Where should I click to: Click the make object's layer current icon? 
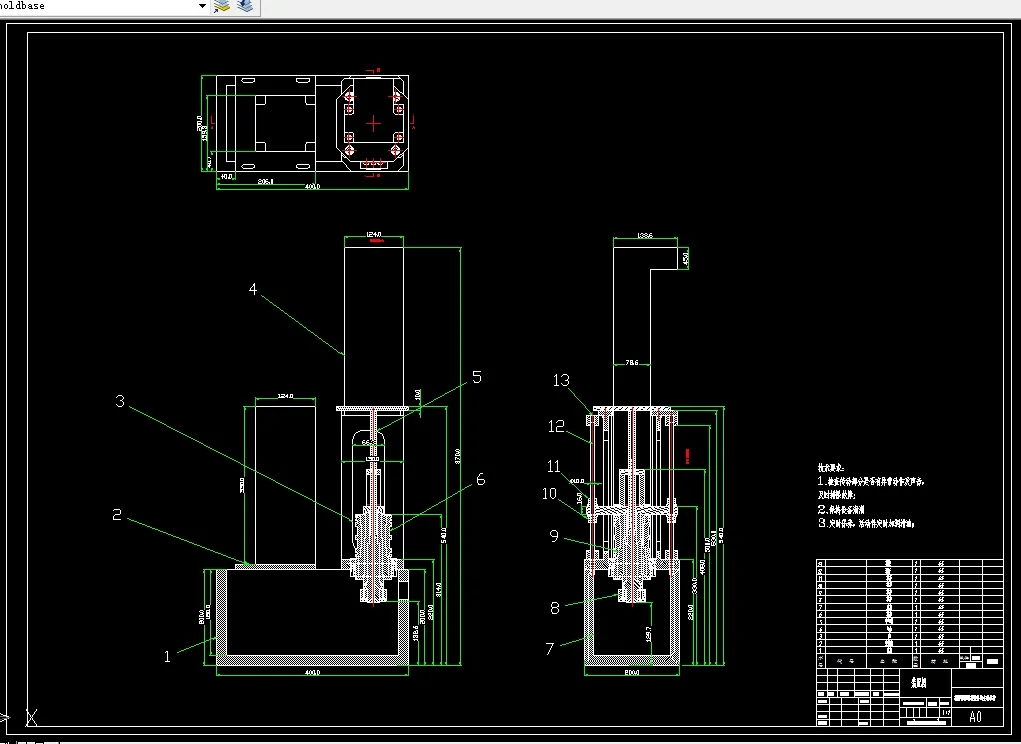[222, 6]
